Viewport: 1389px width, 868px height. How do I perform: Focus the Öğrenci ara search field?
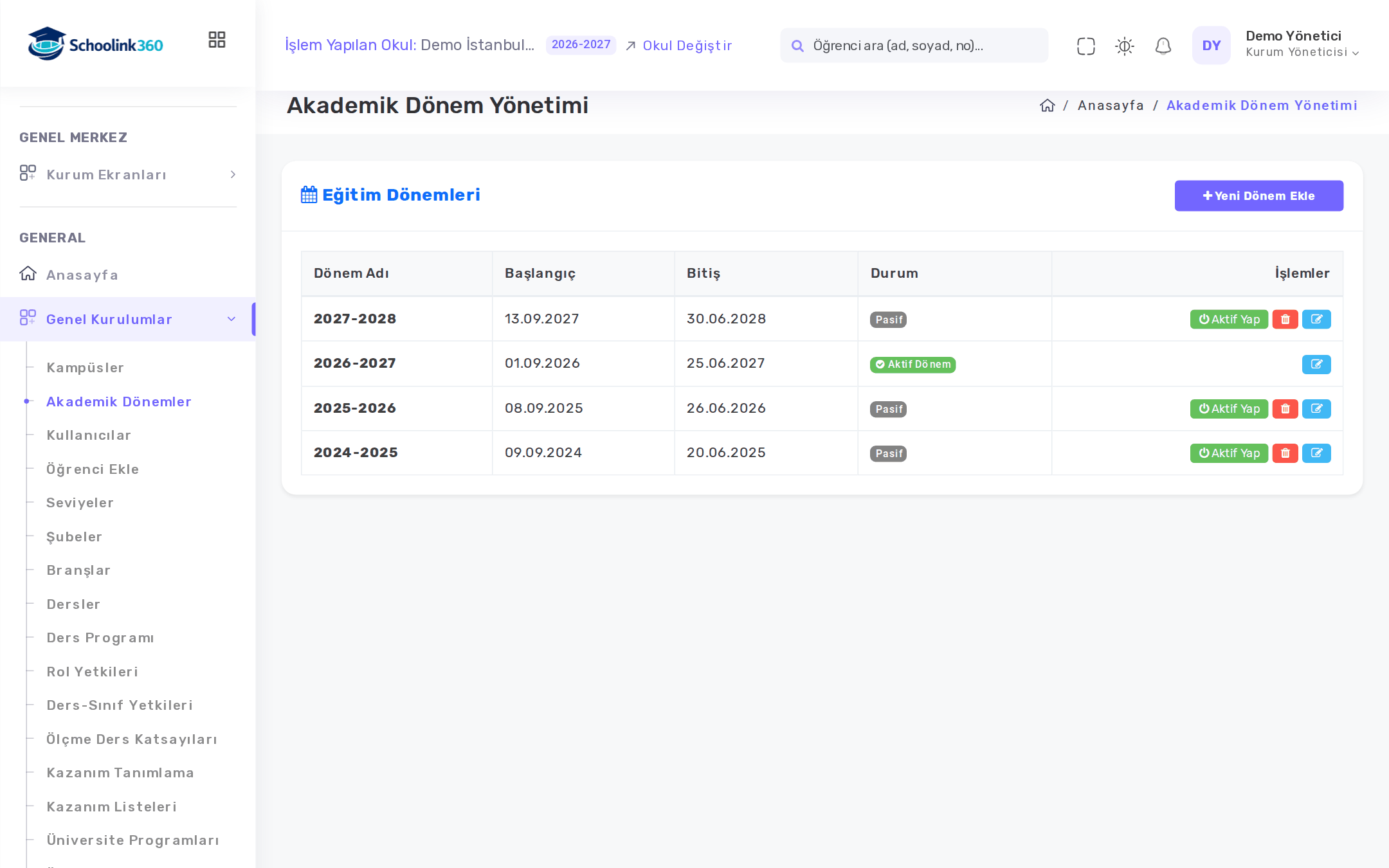coord(914,46)
